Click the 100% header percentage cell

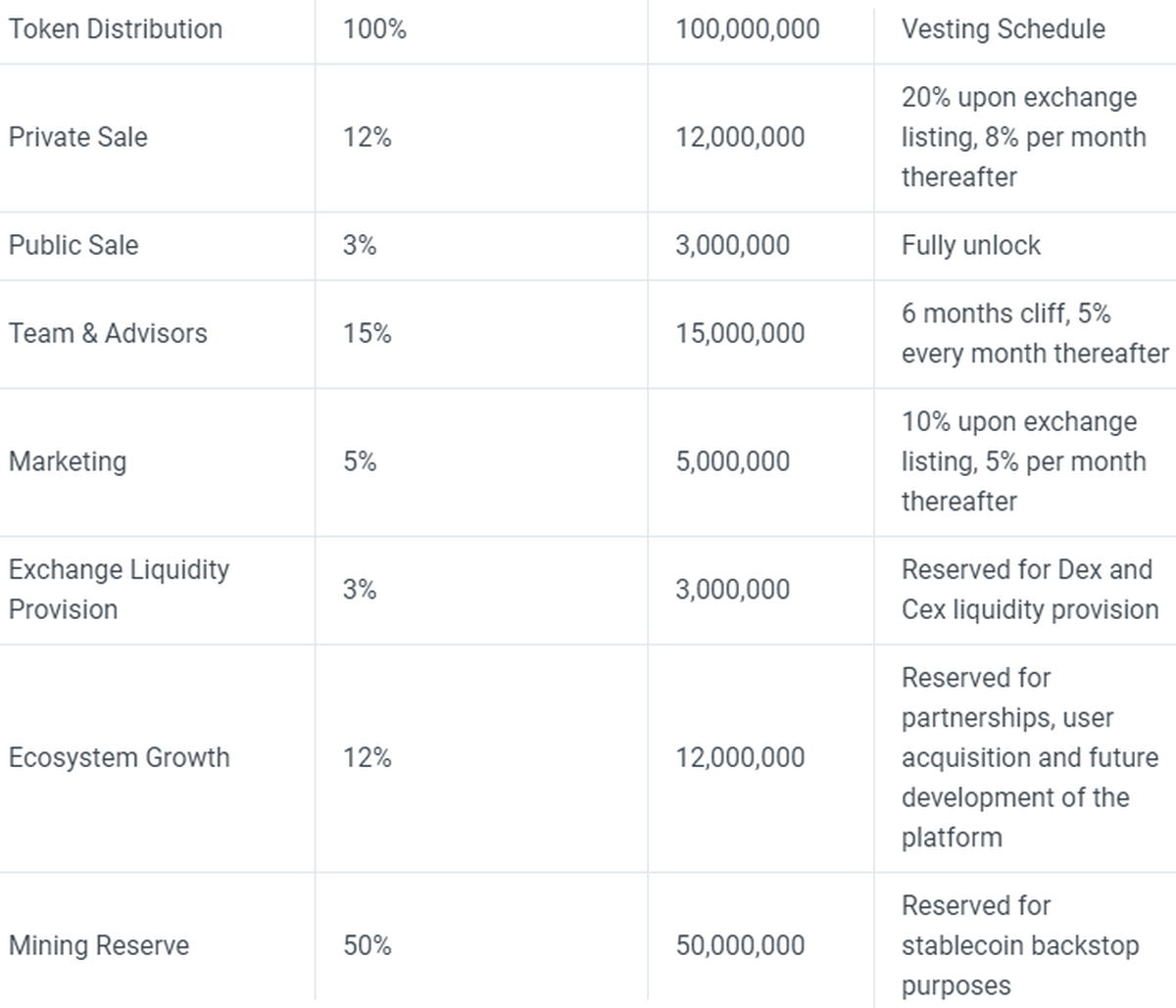[x=374, y=29]
